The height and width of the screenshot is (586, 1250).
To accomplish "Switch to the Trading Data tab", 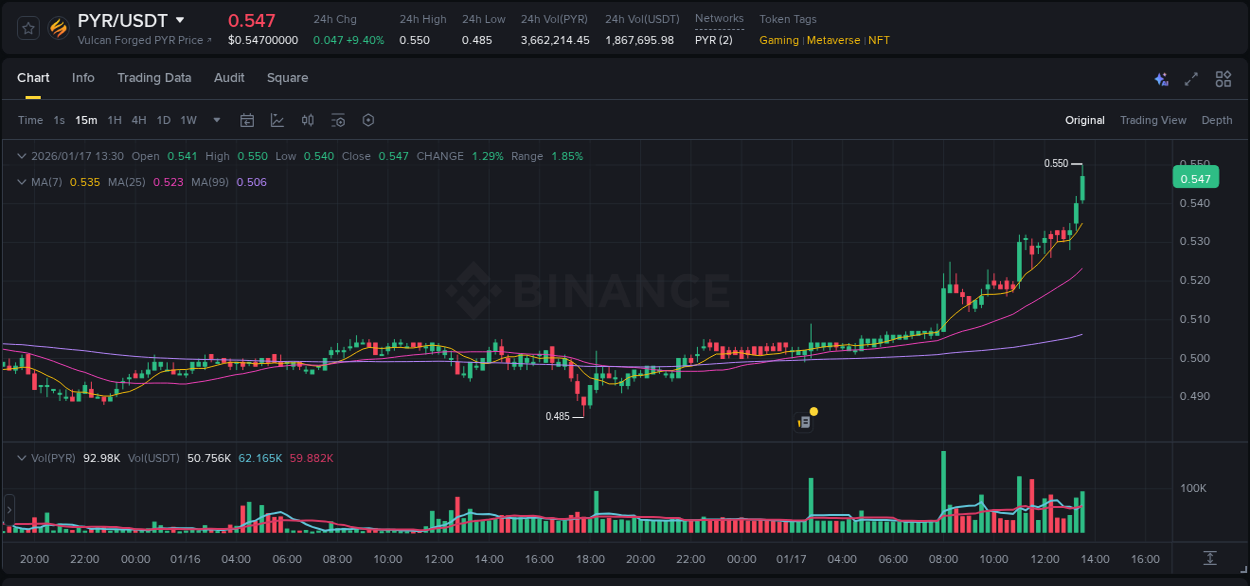I will coord(154,78).
